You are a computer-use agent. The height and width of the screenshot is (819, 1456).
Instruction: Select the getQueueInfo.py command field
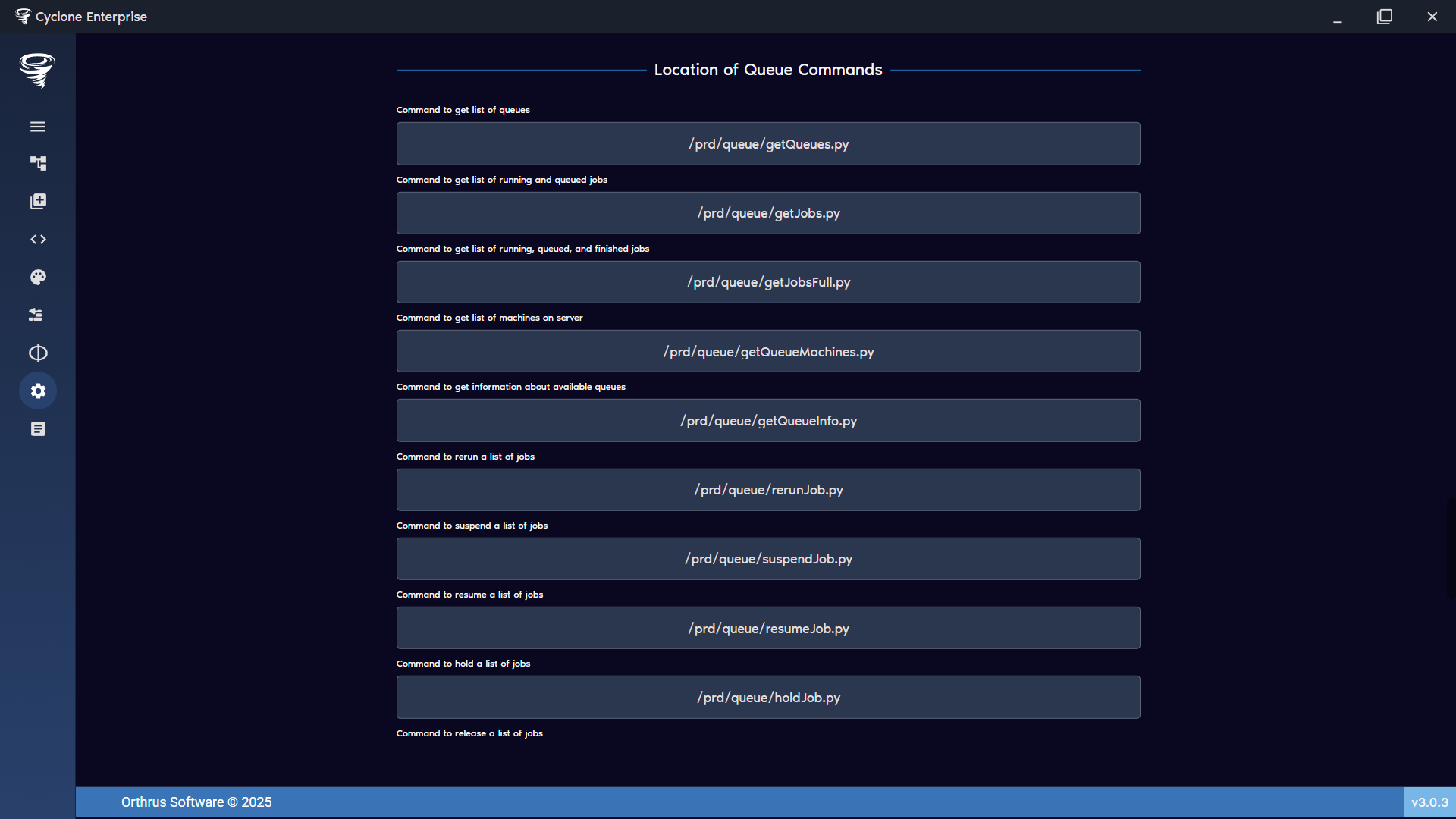tap(767, 420)
